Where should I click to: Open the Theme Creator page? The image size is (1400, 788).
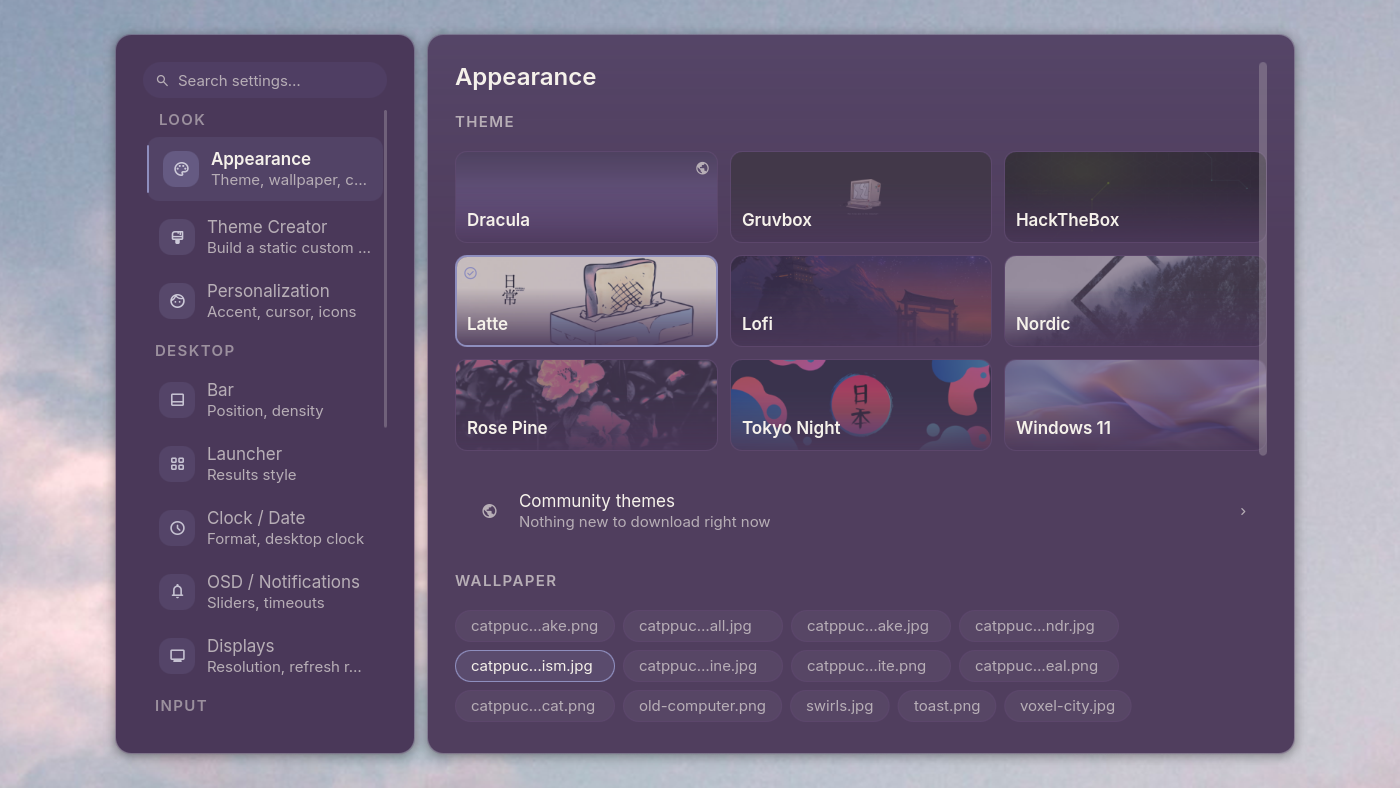(x=265, y=237)
